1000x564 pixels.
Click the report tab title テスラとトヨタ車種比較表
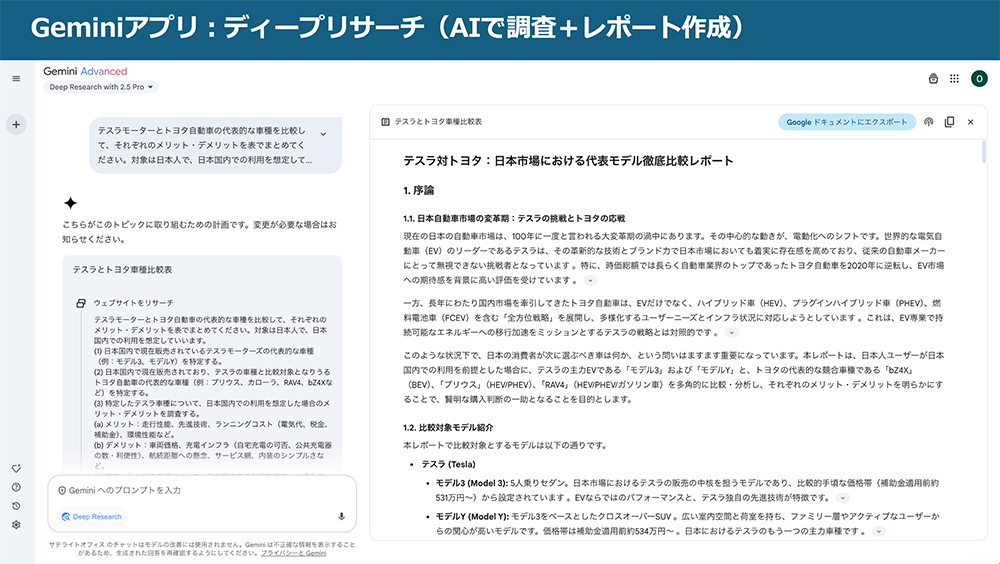(438, 122)
